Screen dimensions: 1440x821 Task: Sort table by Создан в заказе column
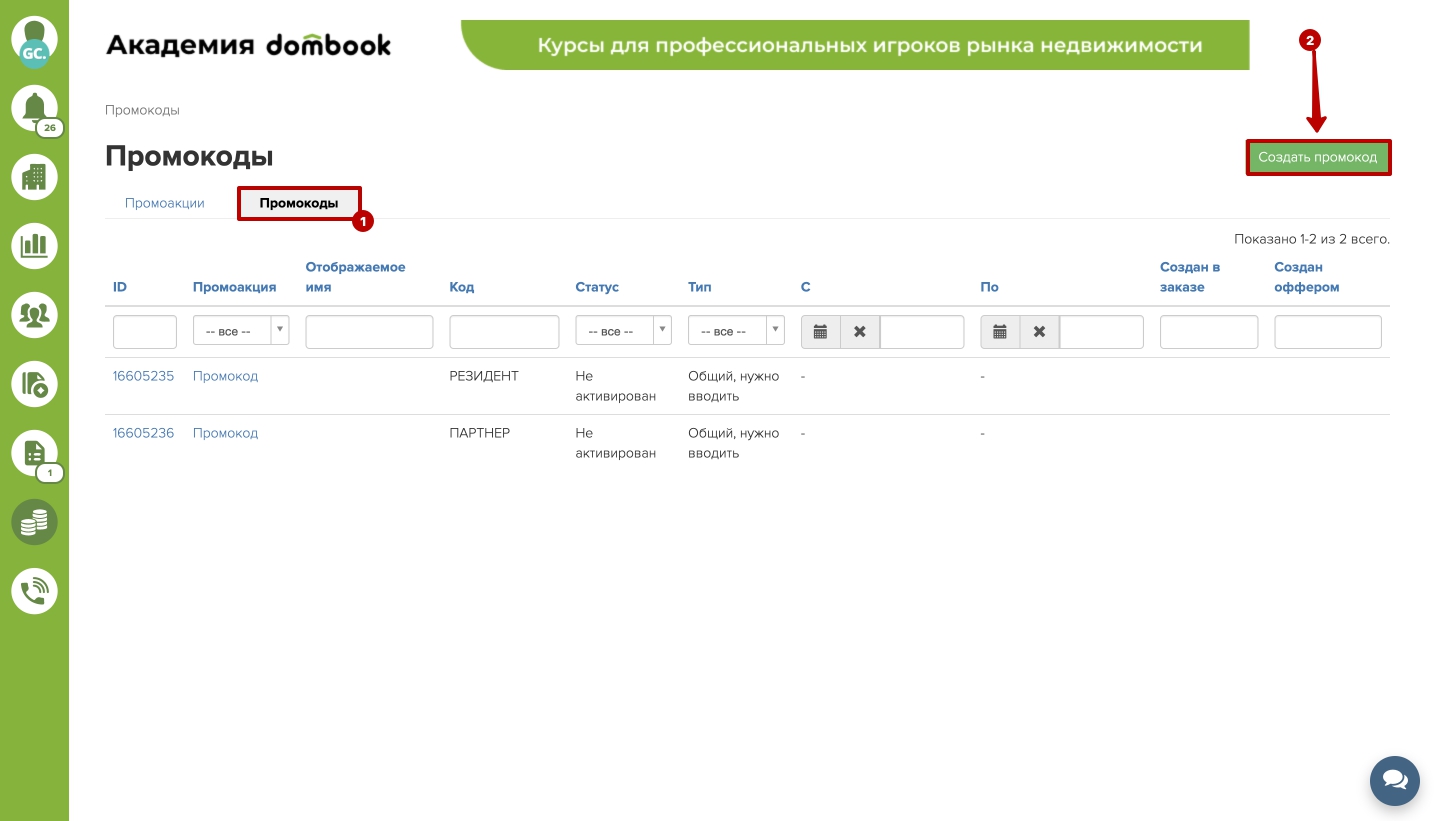(x=1189, y=277)
